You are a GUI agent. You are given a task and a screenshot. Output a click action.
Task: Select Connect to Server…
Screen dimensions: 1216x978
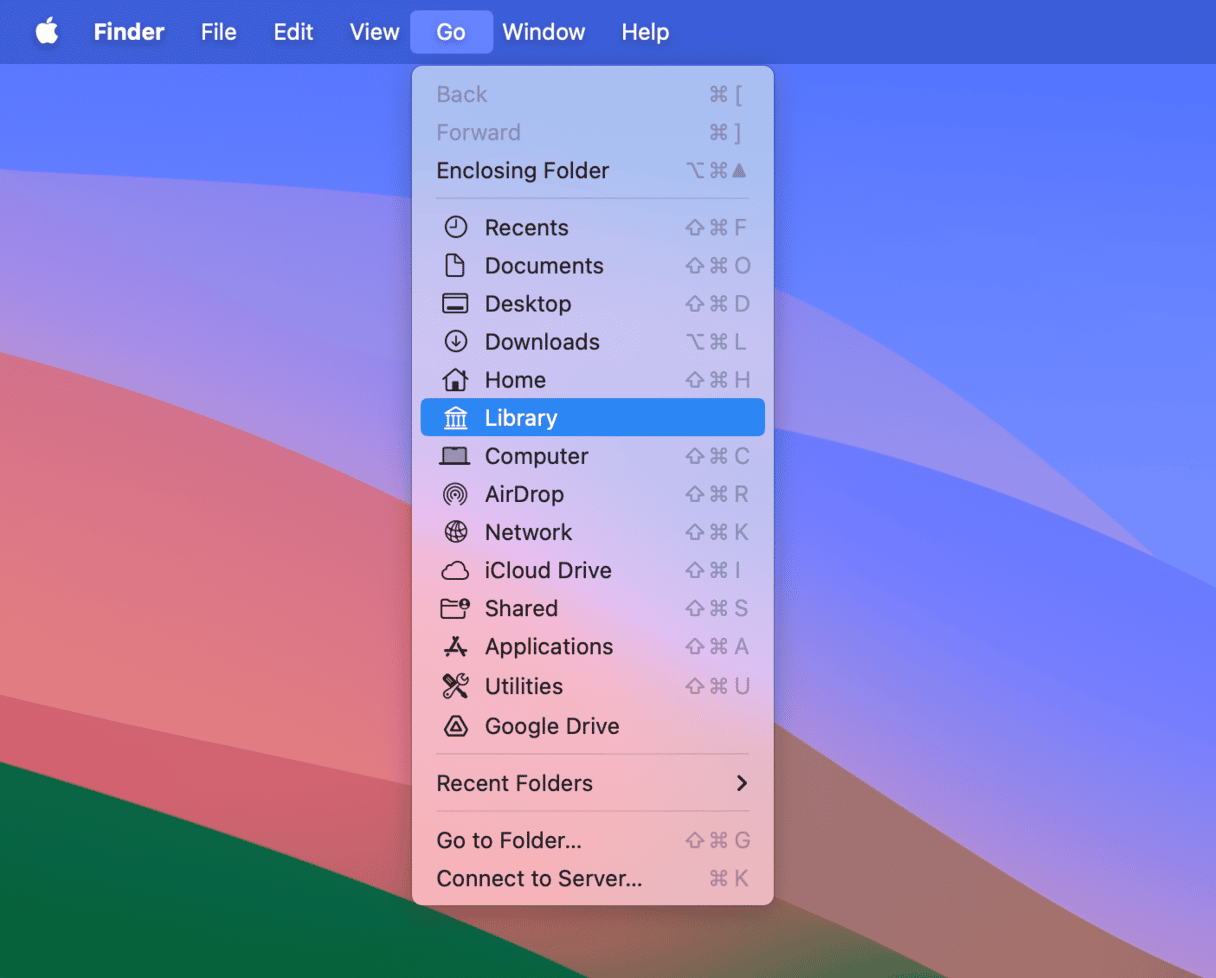click(x=593, y=879)
